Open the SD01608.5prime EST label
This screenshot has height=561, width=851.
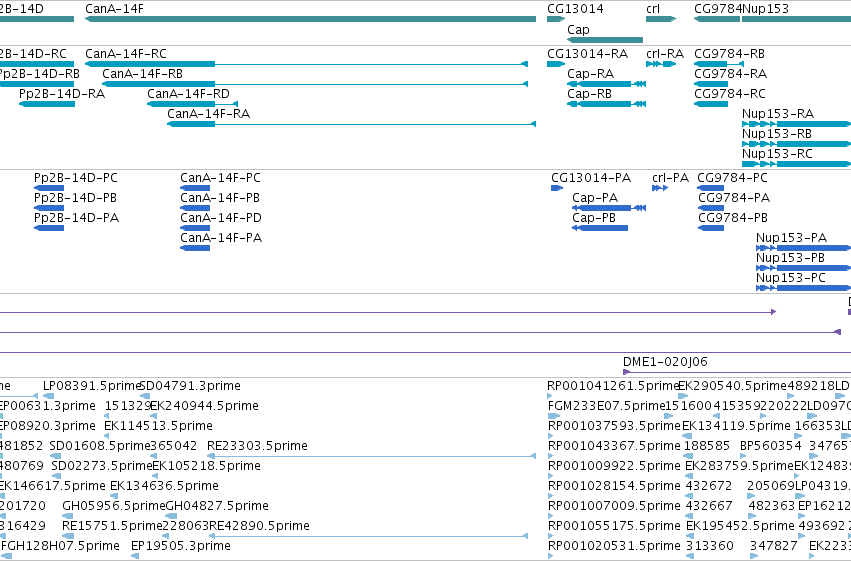[x=99, y=446]
